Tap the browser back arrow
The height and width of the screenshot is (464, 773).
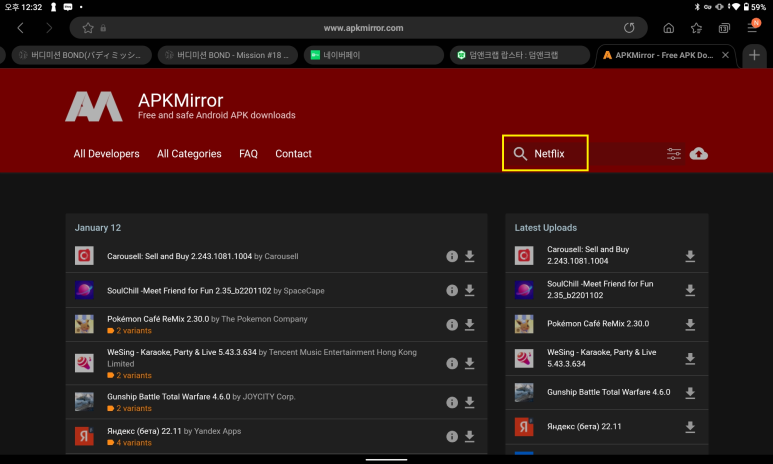pos(20,28)
